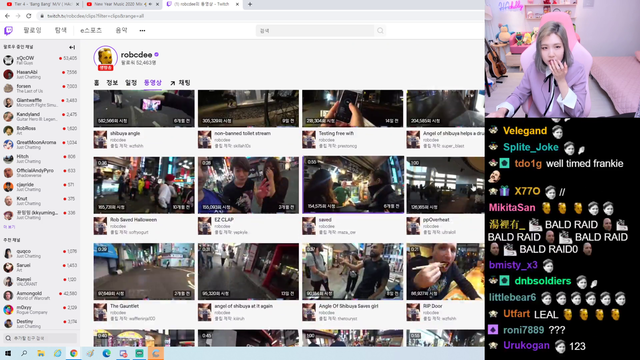640x360 pixels.
Task: Open BobRoss channel in sidebar
Action: pyautogui.click(x=40, y=131)
